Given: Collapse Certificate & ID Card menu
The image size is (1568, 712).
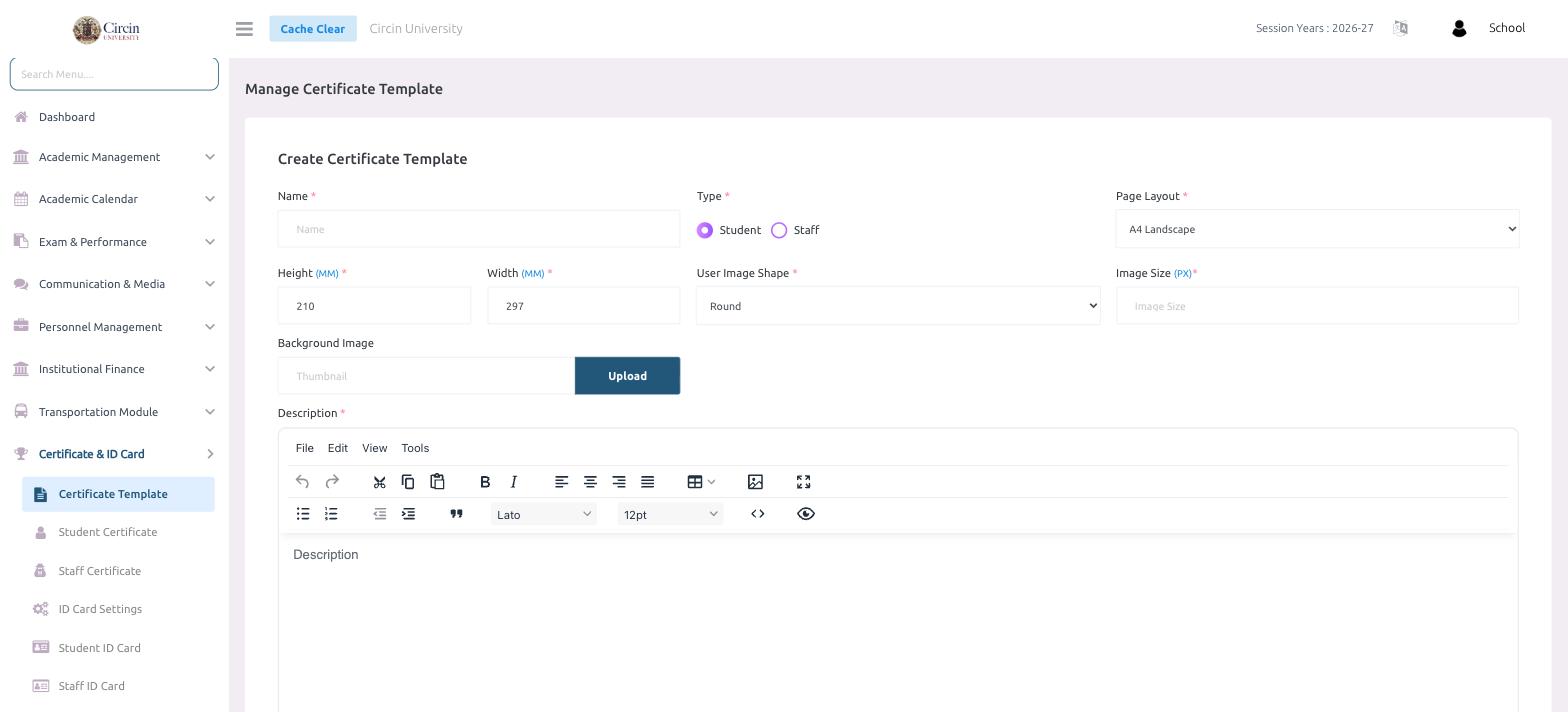Looking at the screenshot, I should 114,454.
